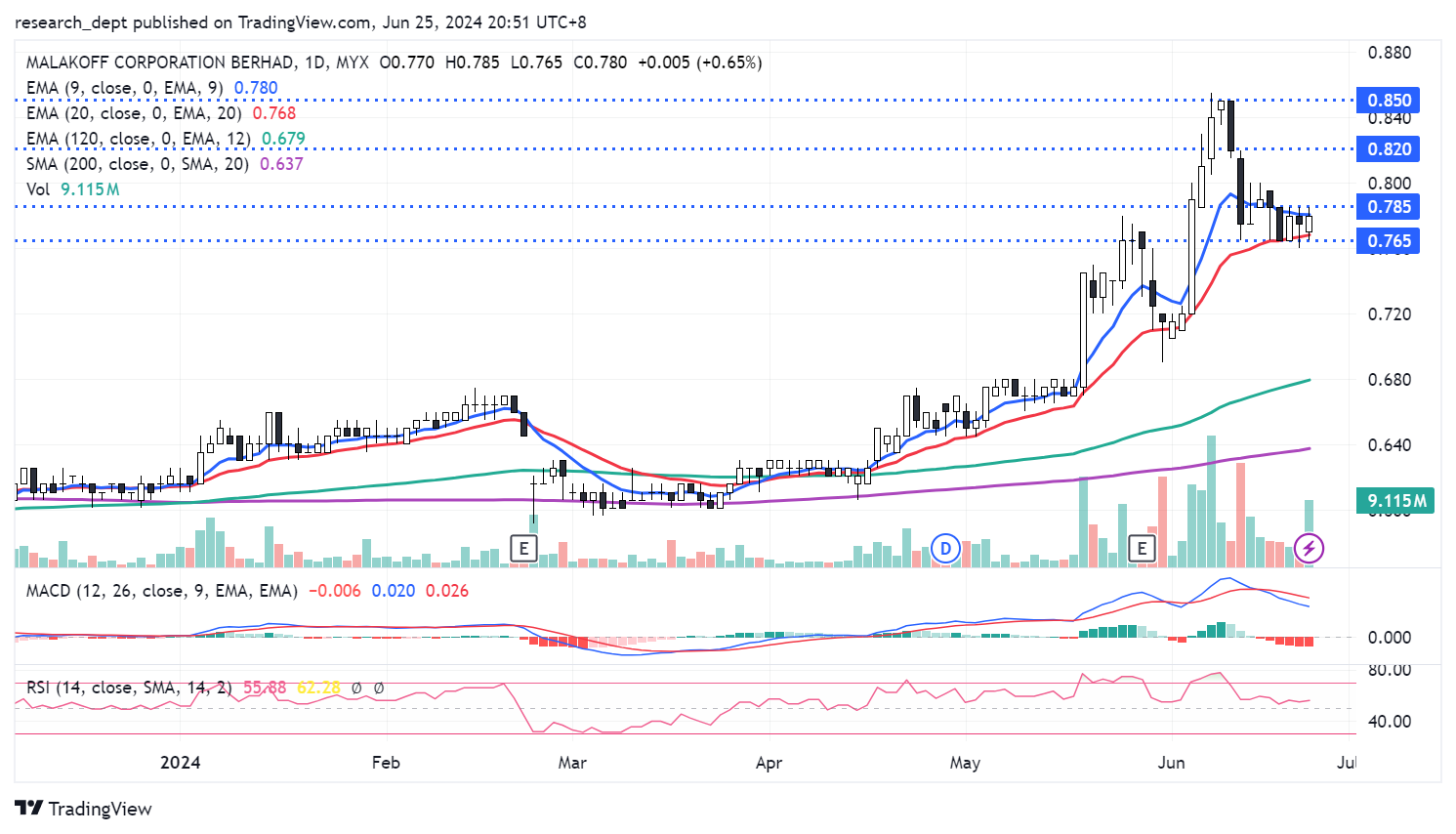
Task: Click the late-February earnings E marker
Action: [524, 548]
